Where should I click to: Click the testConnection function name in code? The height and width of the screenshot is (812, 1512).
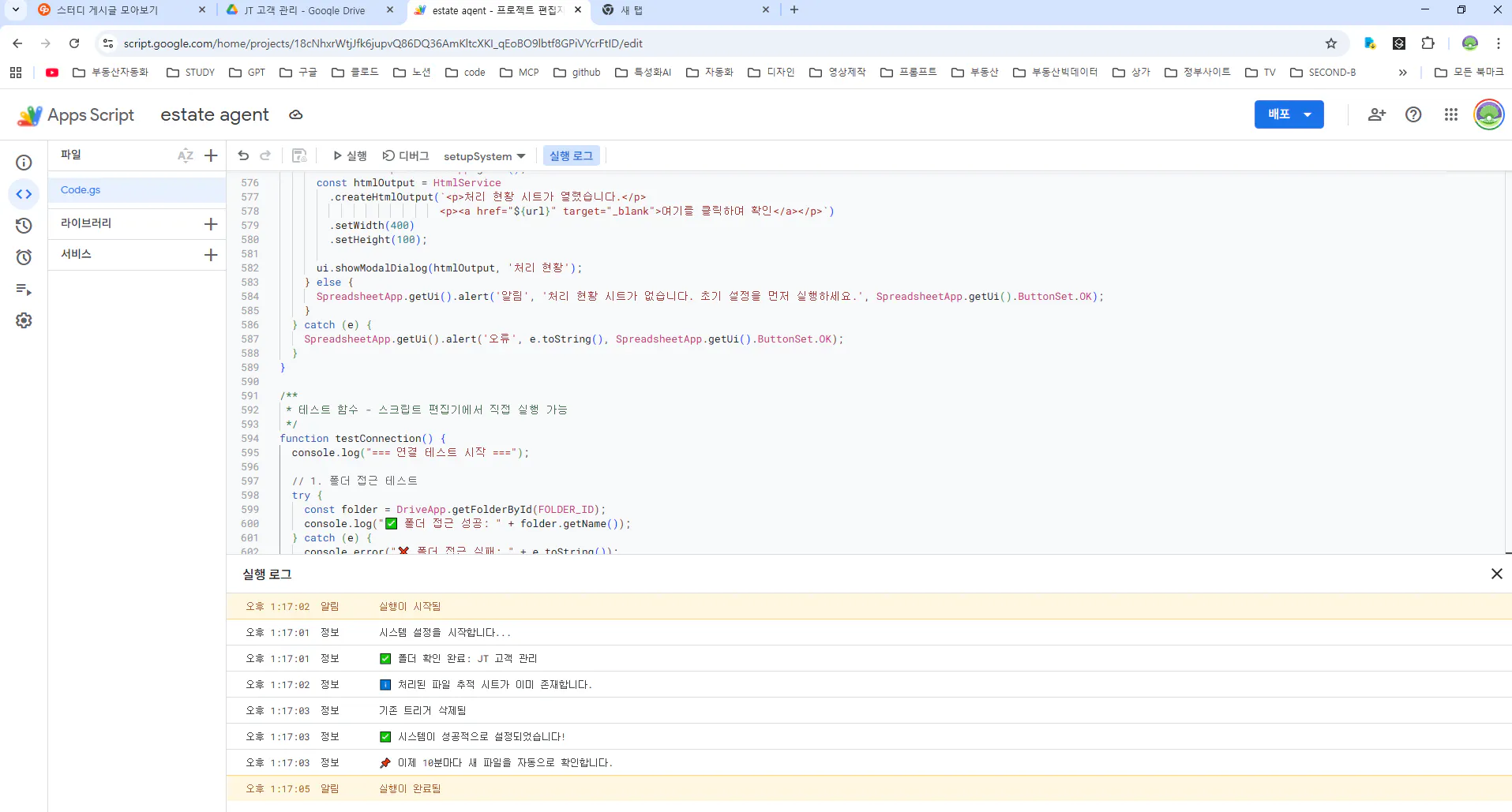point(378,439)
